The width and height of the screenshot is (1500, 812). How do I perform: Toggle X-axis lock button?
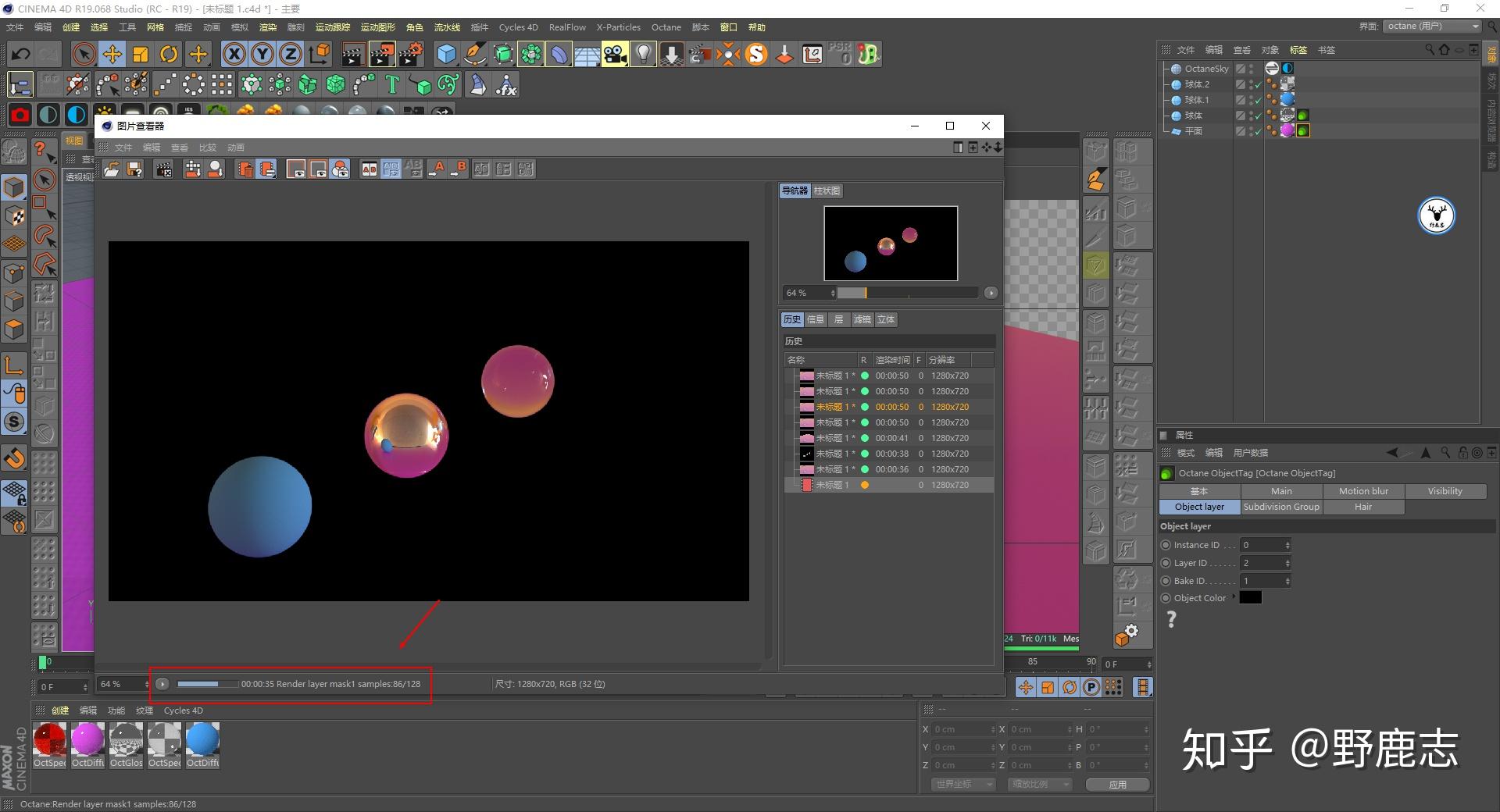234,54
